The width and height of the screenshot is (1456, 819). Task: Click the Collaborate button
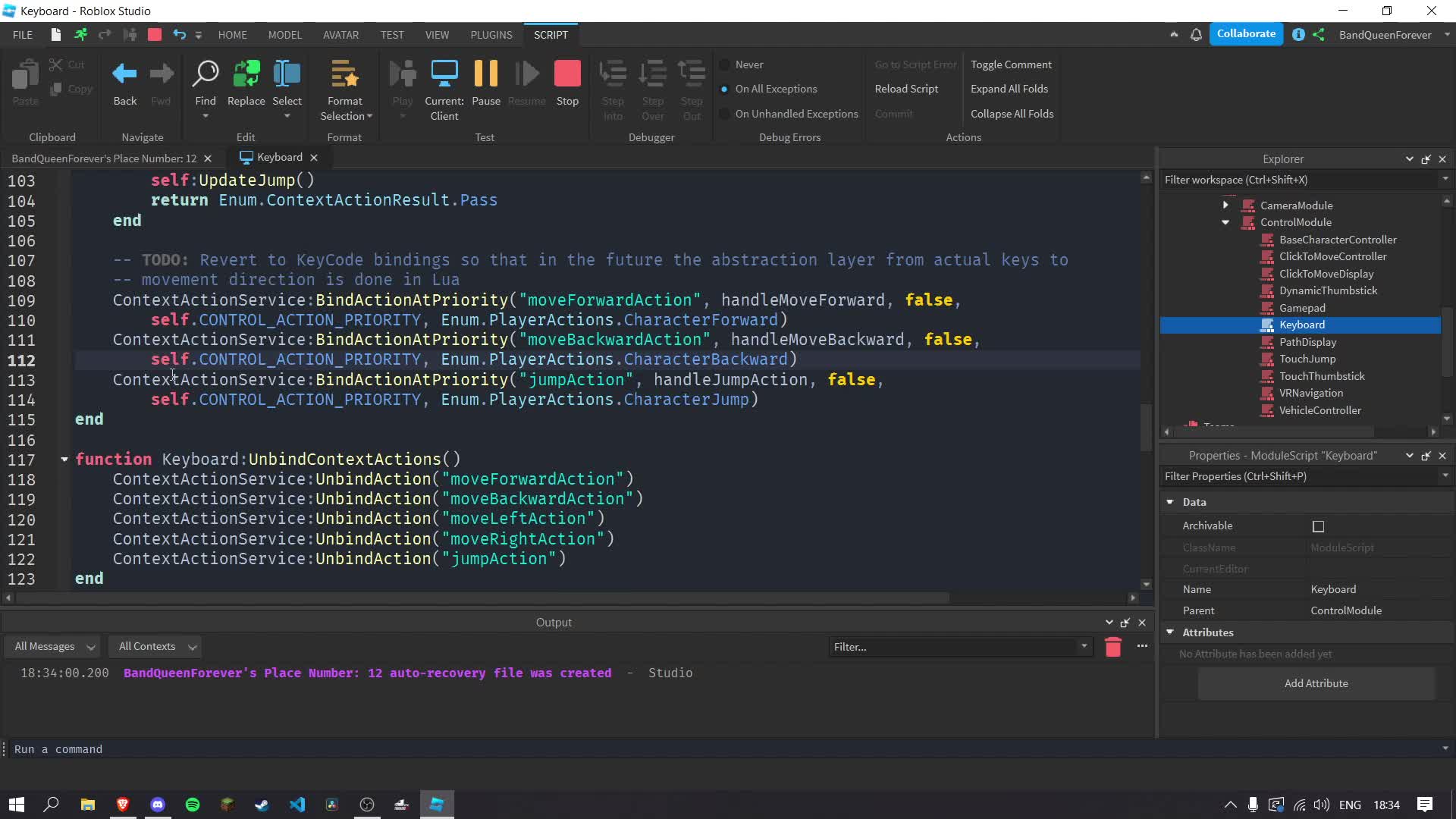click(x=1246, y=34)
